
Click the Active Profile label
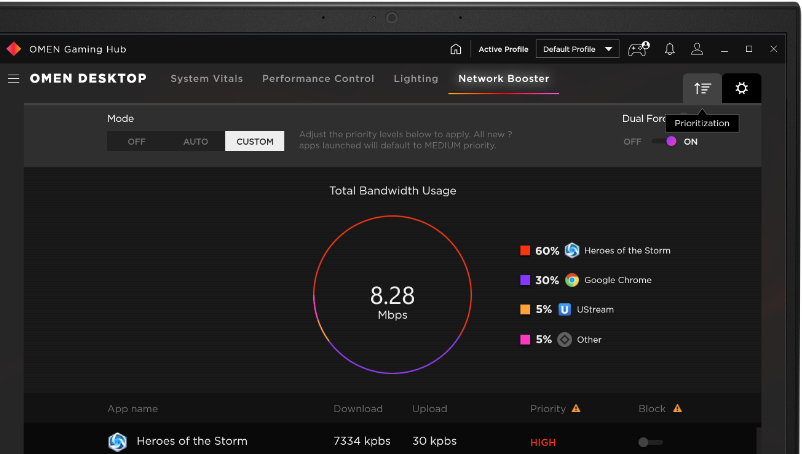tap(503, 49)
